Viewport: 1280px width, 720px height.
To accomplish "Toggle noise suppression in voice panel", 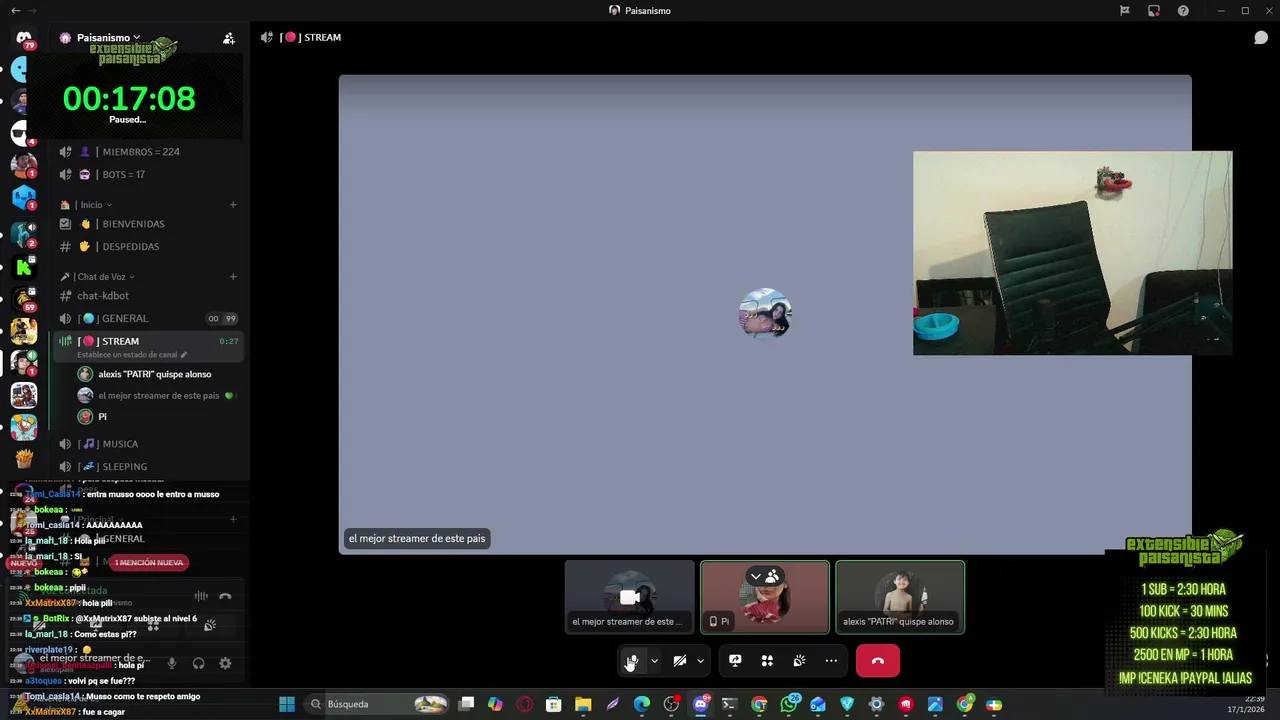I will [x=201, y=597].
